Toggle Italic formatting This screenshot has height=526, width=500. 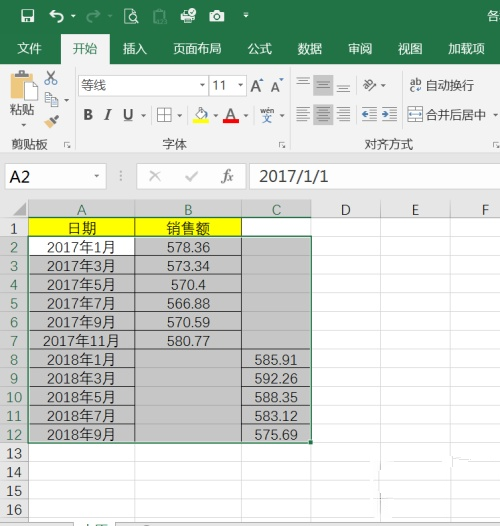(x=108, y=115)
